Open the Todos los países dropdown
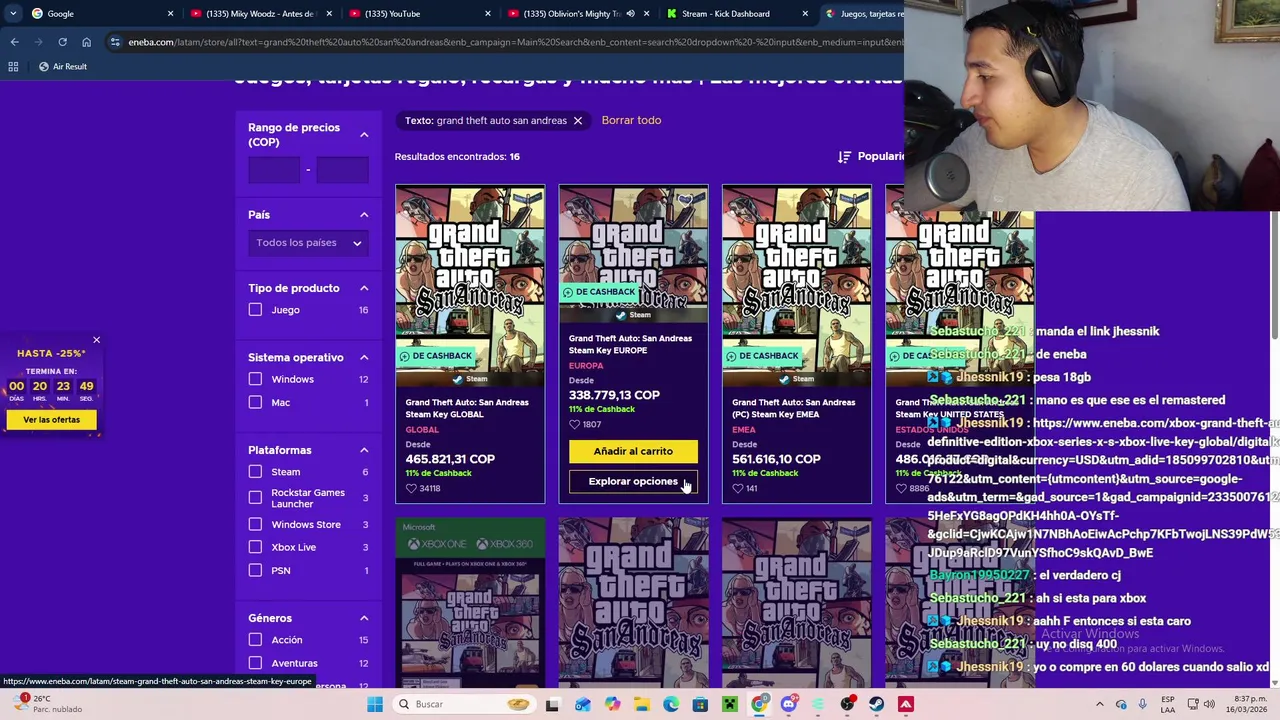Image resolution: width=1280 pixels, height=720 pixels. pyautogui.click(x=308, y=243)
